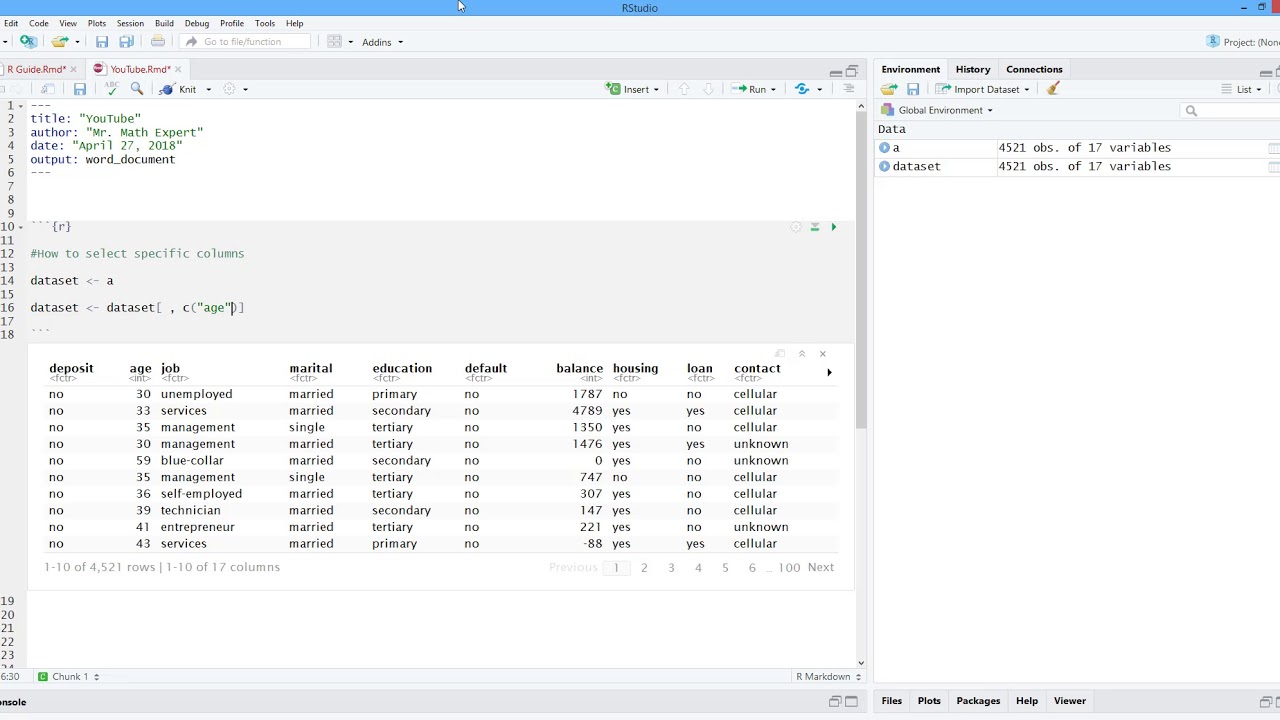Image resolution: width=1280 pixels, height=720 pixels.
Task: Expand the Knit options arrow
Action: pos(208,89)
